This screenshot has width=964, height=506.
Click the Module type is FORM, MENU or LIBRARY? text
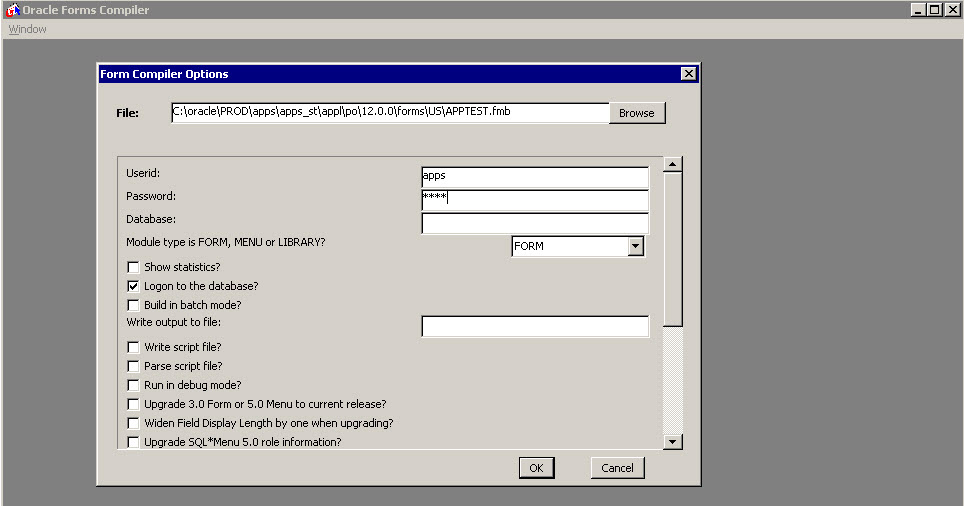[226, 242]
